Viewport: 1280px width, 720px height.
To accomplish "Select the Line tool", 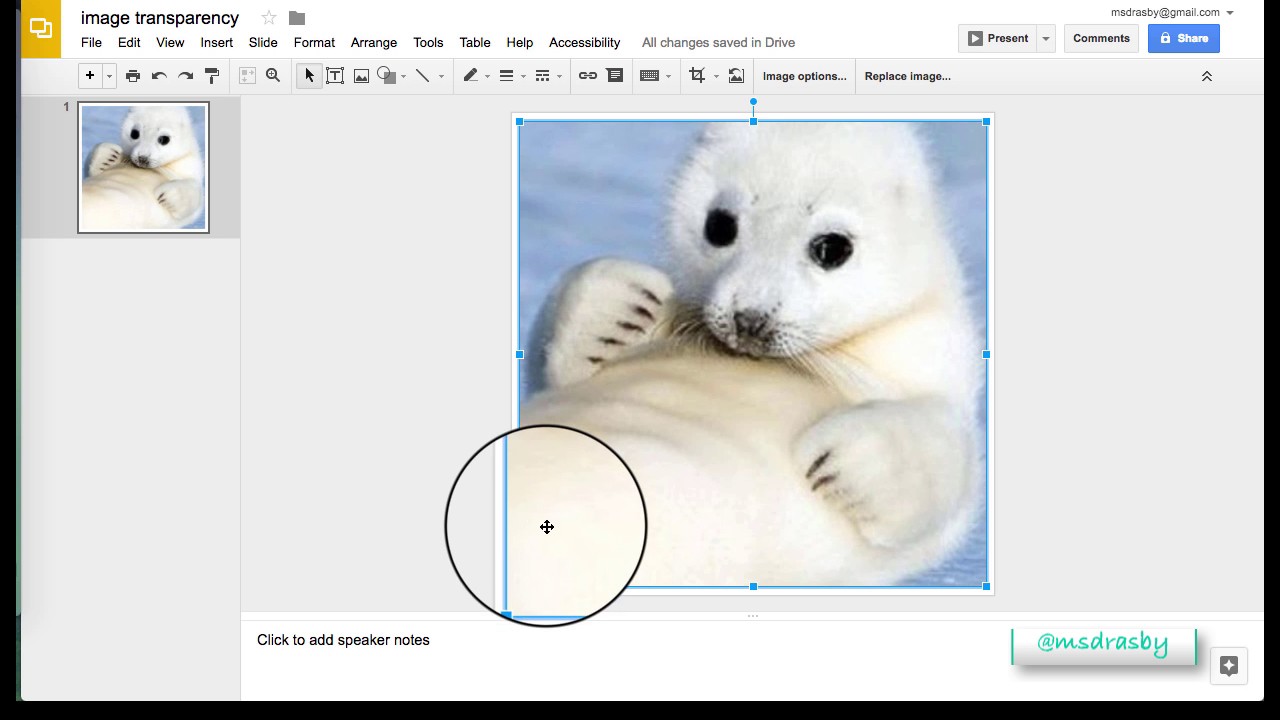I will [x=422, y=76].
